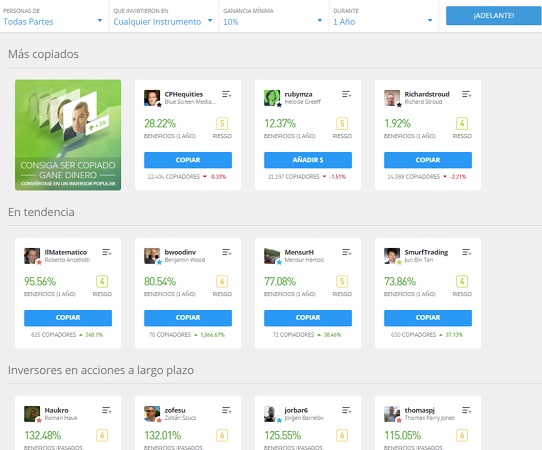Click the 28.22% profit value

(160, 123)
